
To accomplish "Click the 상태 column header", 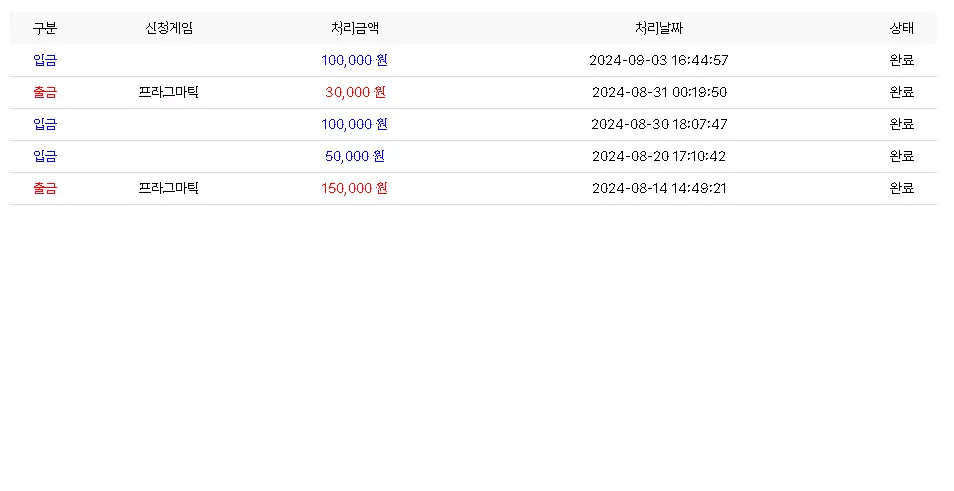I will pyautogui.click(x=901, y=28).
